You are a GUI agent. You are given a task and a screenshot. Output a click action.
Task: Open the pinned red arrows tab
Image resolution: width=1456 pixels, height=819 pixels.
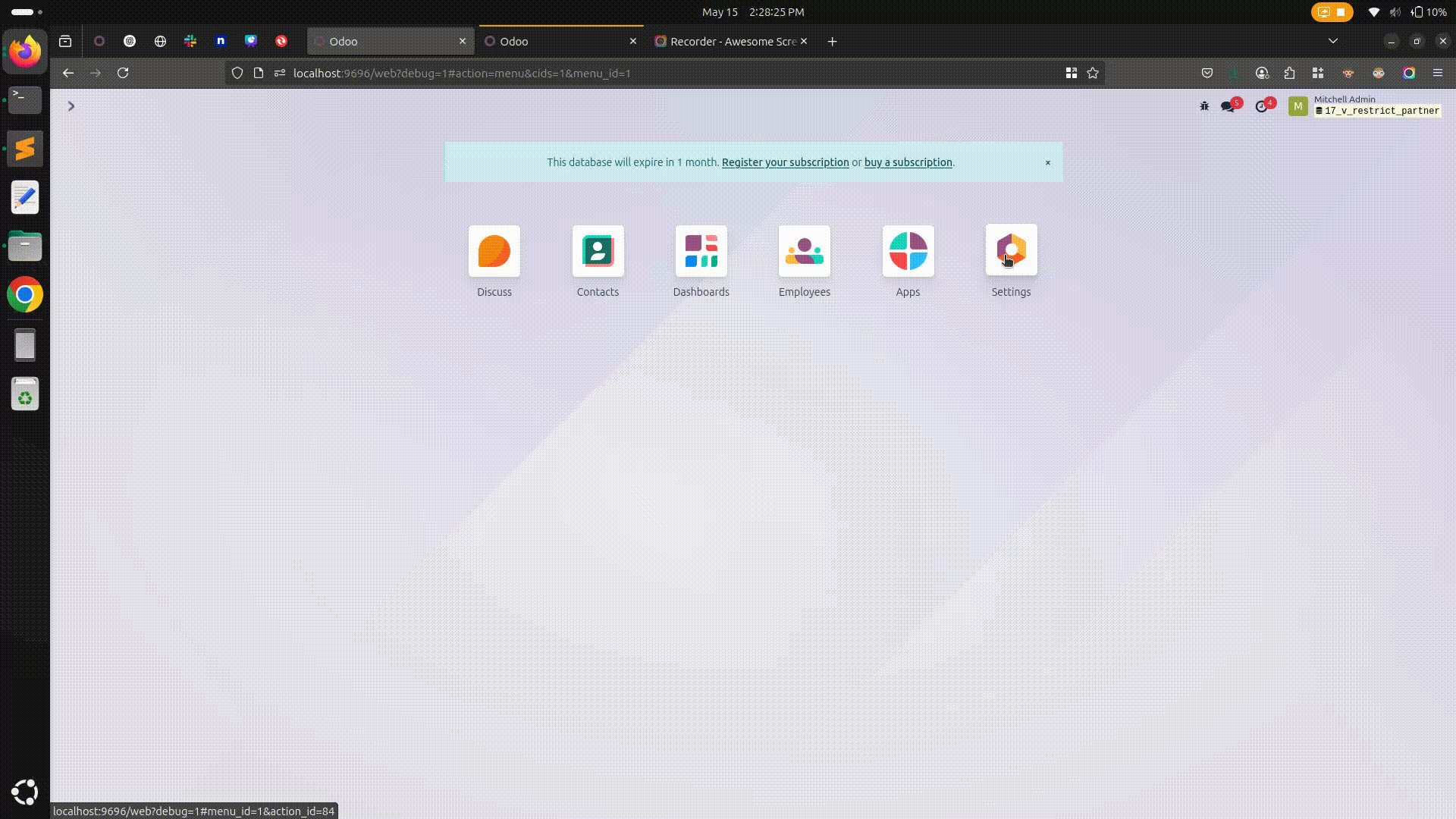[x=281, y=41]
